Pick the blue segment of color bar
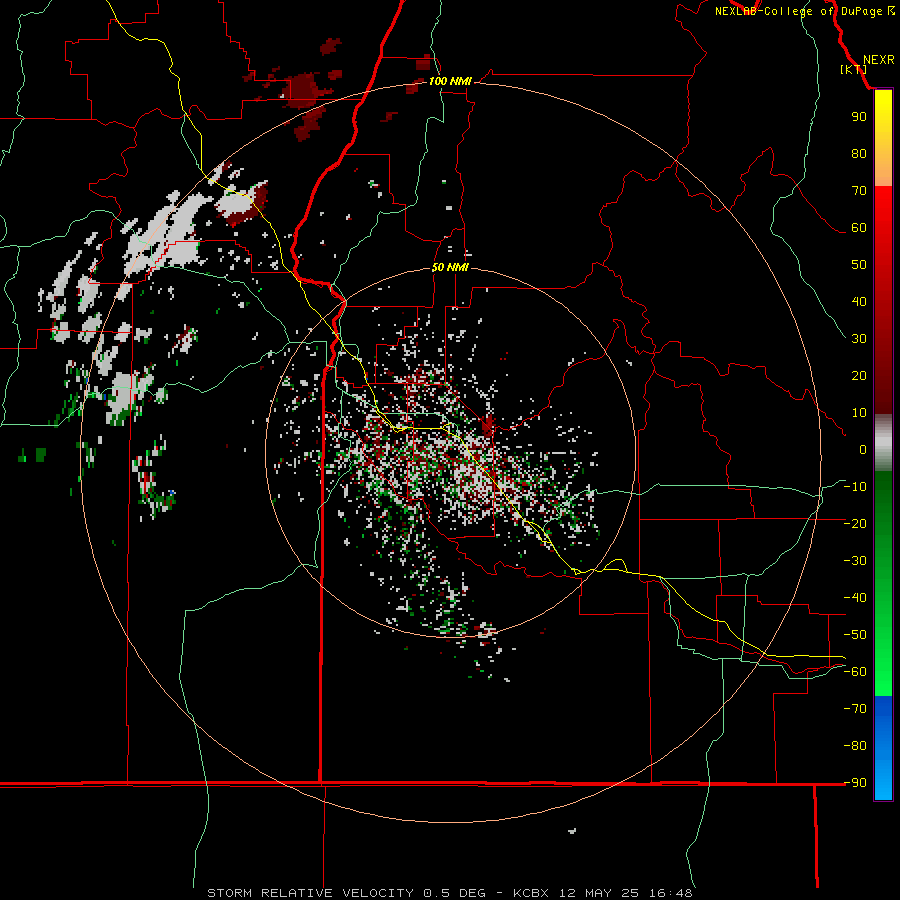This screenshot has height=900, width=900. click(x=883, y=748)
